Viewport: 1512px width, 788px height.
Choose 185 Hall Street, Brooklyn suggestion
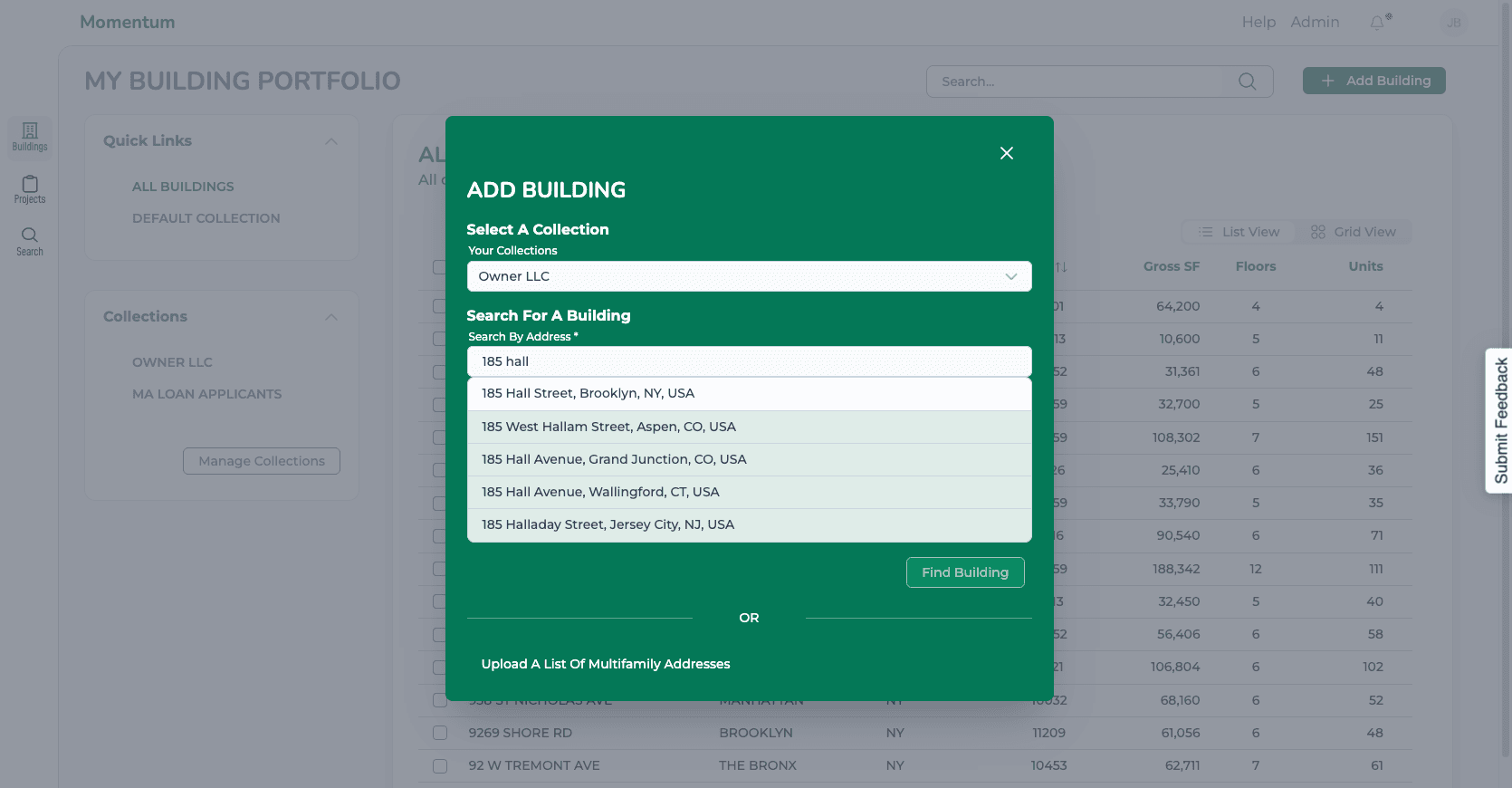pos(750,394)
